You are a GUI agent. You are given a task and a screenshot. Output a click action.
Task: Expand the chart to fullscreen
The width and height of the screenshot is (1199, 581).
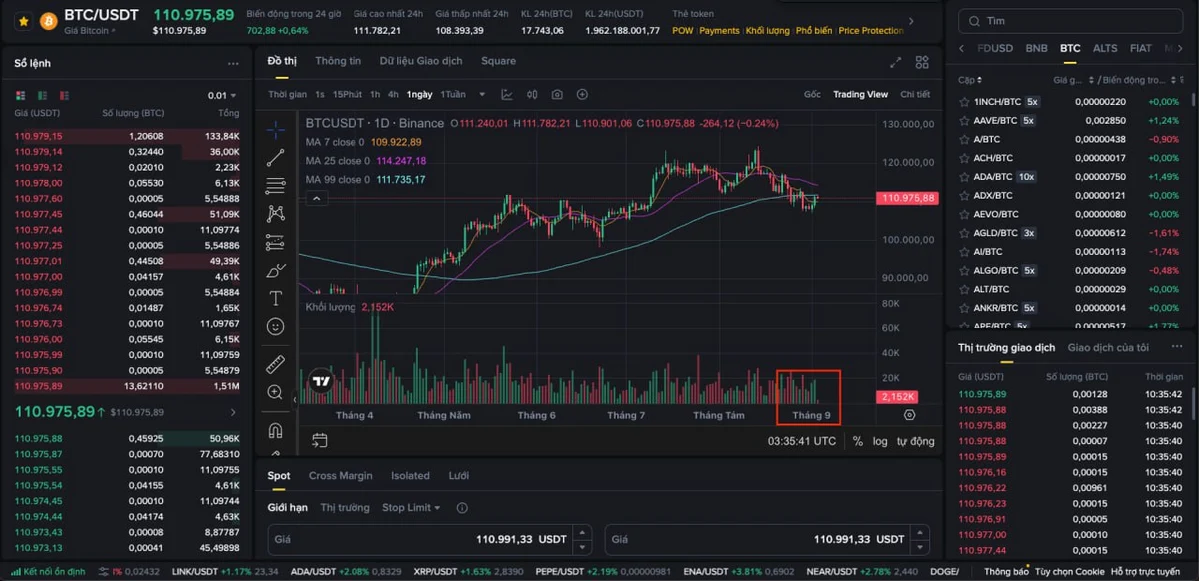[896, 62]
